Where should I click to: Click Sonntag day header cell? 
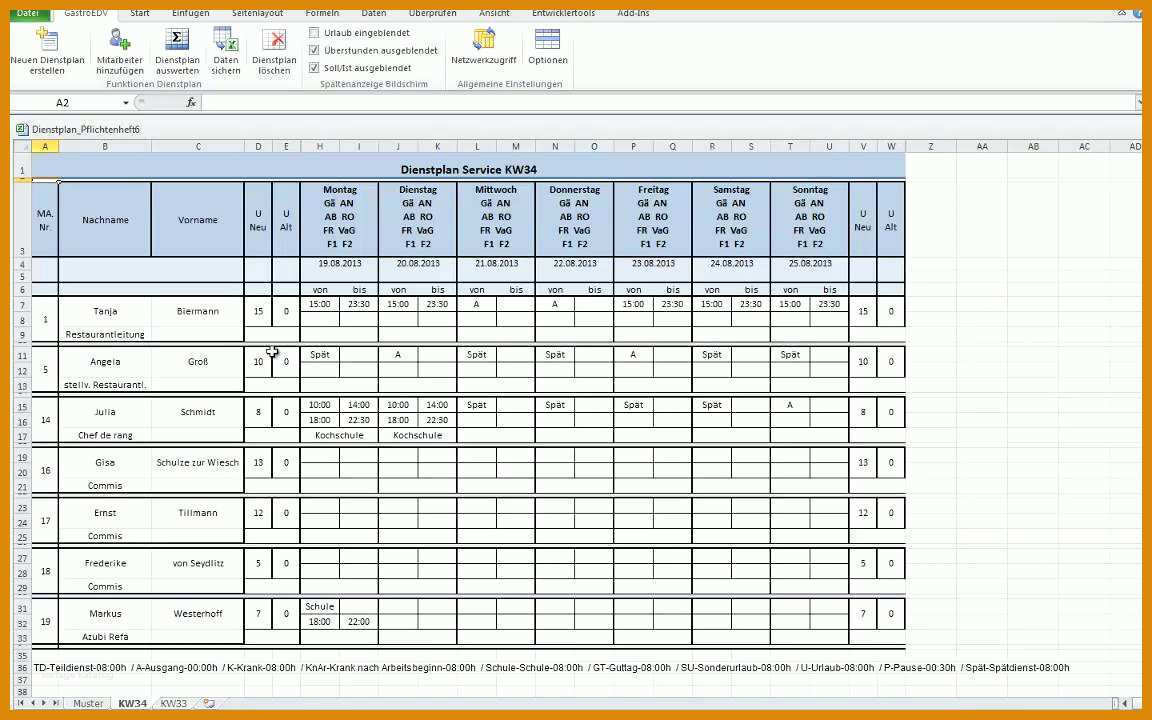coord(810,219)
